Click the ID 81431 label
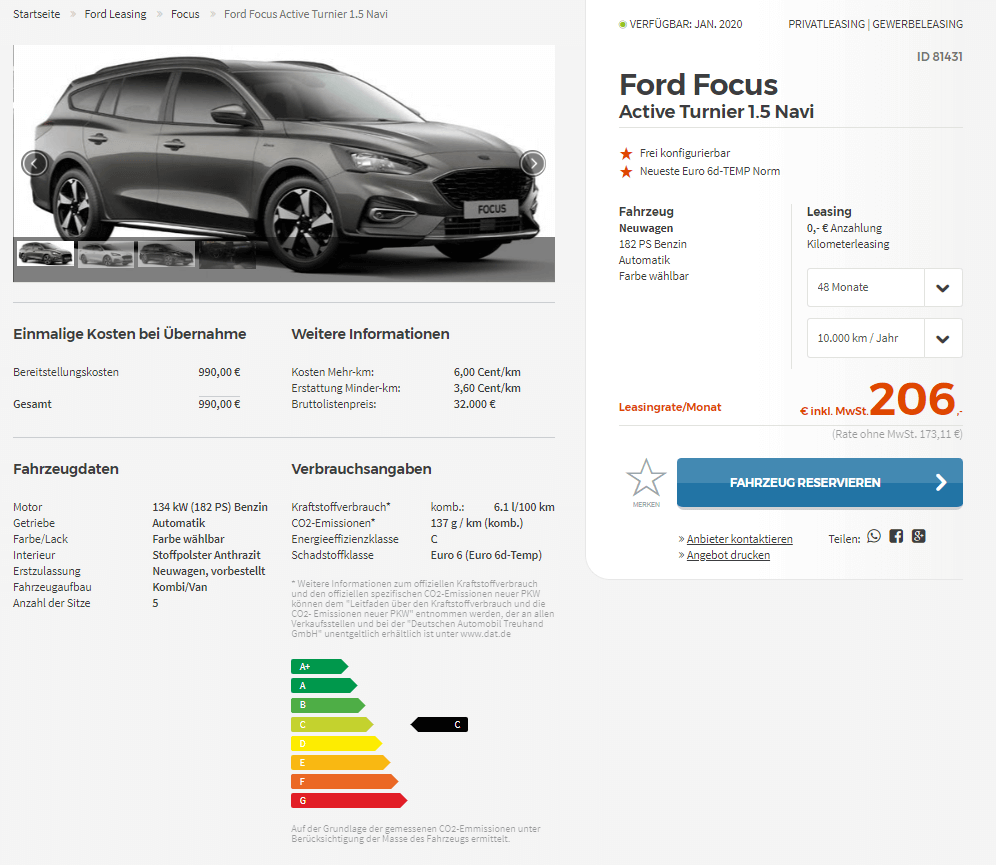The image size is (996, 865). [939, 57]
